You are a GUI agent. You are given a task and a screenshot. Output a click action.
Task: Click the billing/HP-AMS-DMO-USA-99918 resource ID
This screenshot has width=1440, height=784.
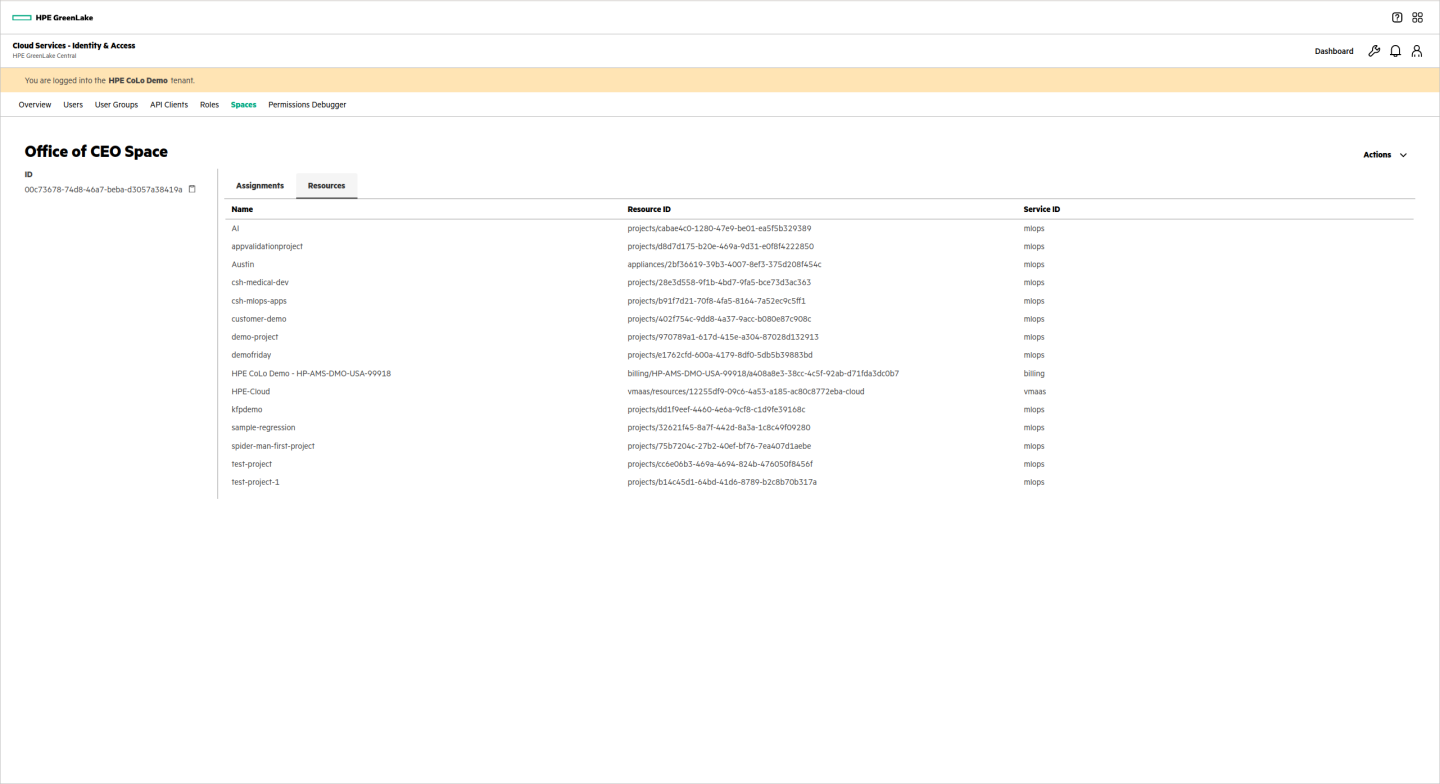tap(763, 374)
